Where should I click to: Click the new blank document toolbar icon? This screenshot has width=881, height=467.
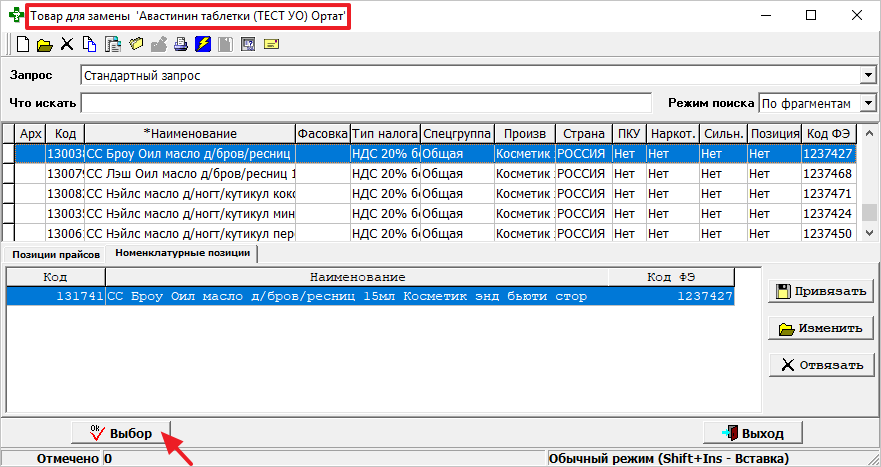(x=22, y=44)
